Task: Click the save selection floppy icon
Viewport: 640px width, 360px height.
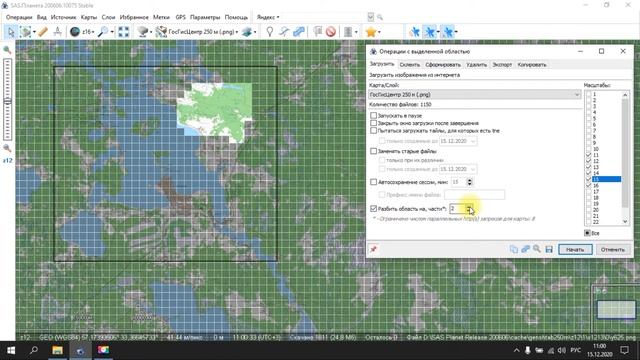Action: click(x=549, y=249)
